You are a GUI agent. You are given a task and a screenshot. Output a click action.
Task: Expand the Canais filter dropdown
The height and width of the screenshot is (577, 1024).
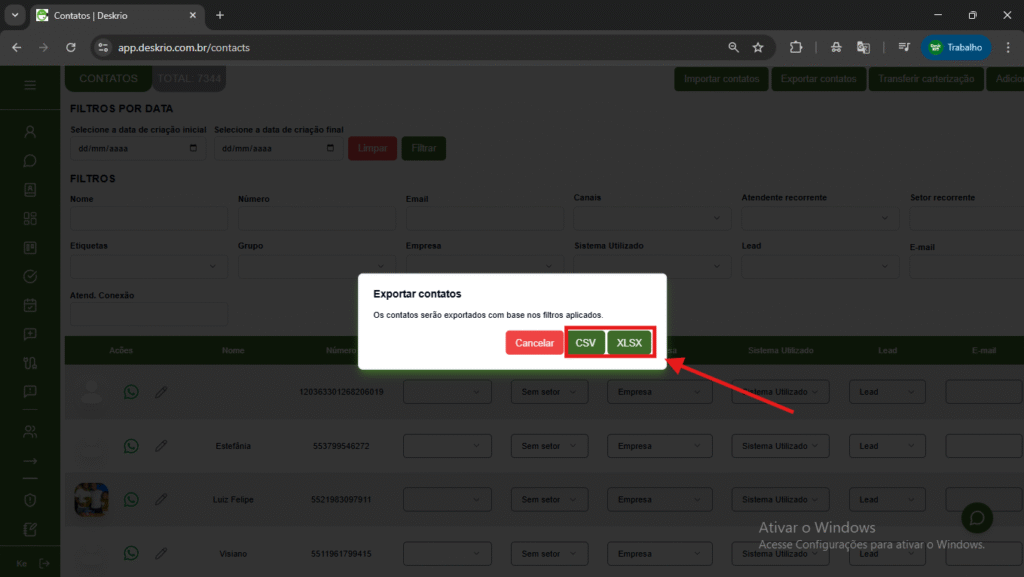652,218
